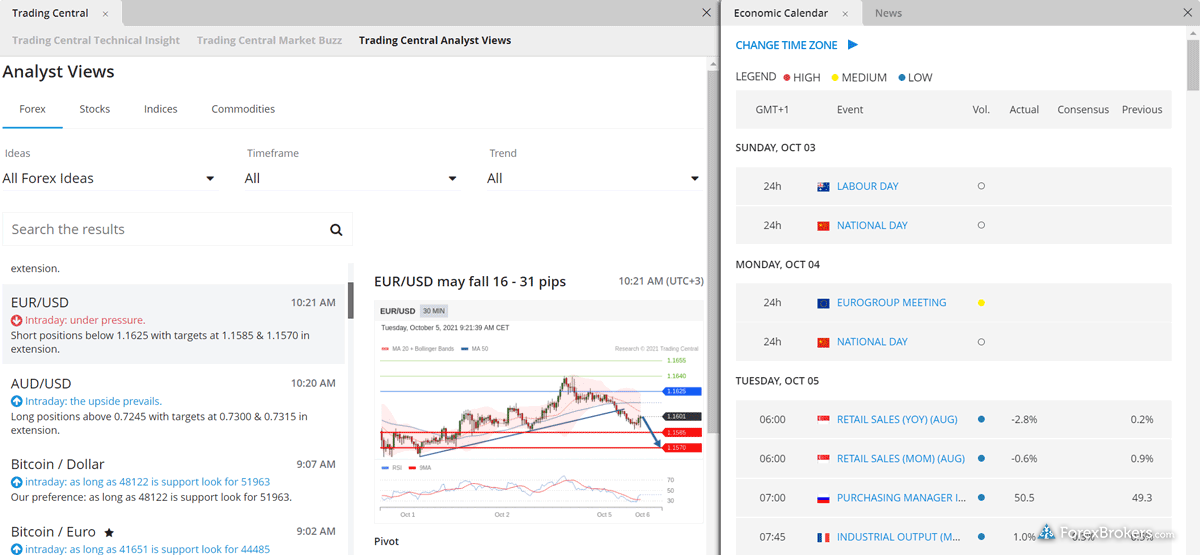
Task: Switch to the Stocks tab
Action: 95,109
